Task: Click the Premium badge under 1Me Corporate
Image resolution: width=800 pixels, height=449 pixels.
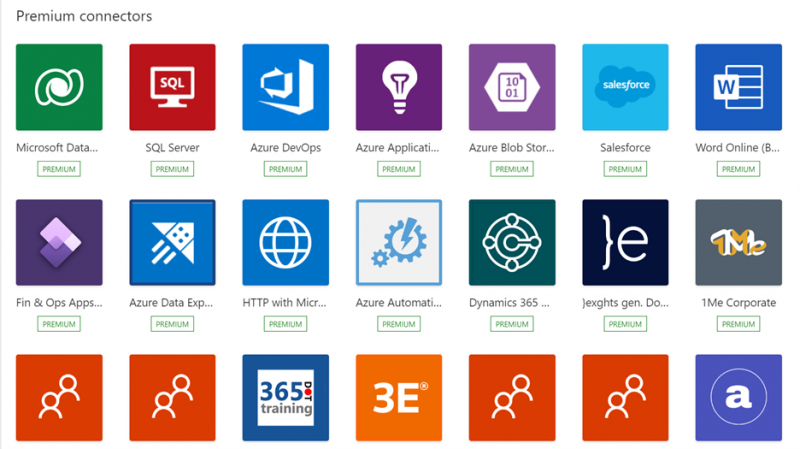Action: coord(738,324)
